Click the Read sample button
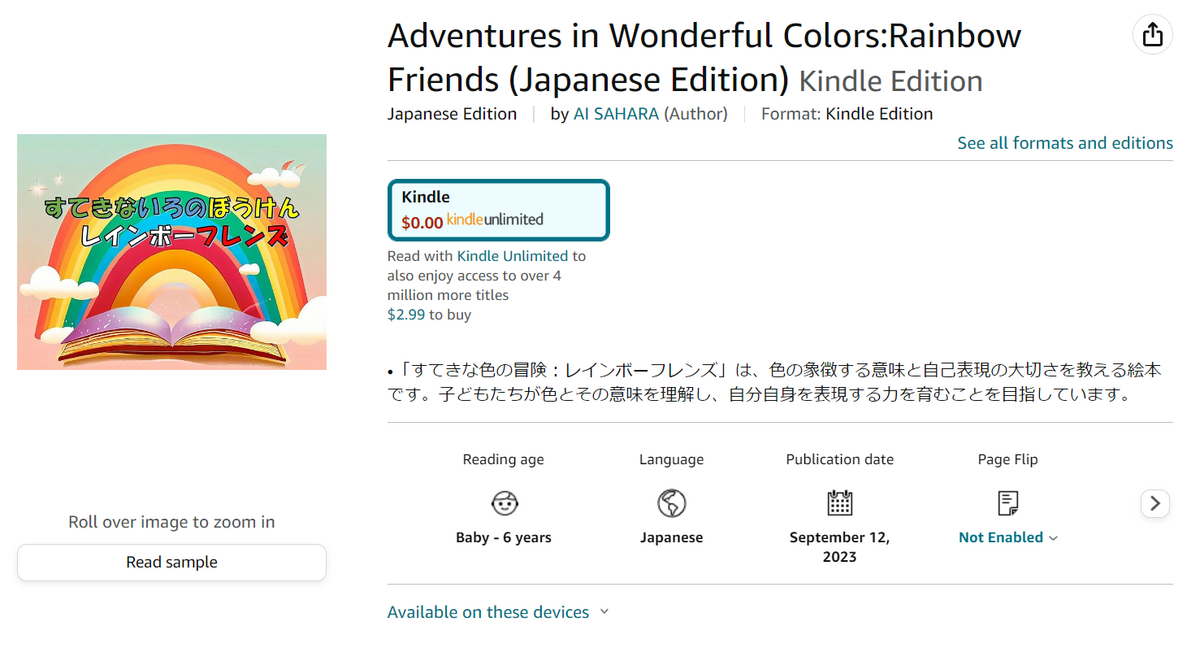The image size is (1200, 648). (172, 562)
